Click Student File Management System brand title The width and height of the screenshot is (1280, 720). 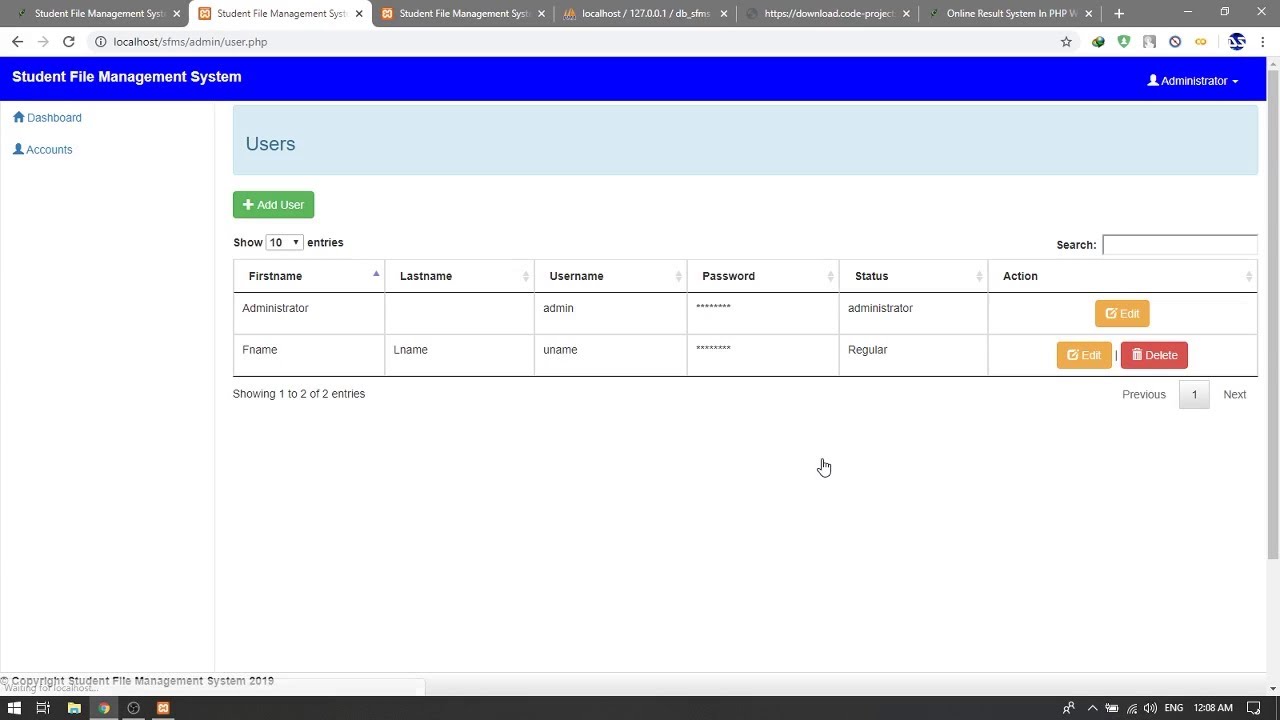127,77
